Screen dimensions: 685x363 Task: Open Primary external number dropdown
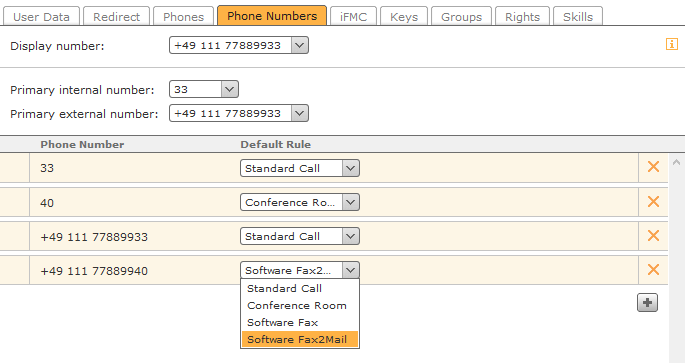(x=239, y=114)
